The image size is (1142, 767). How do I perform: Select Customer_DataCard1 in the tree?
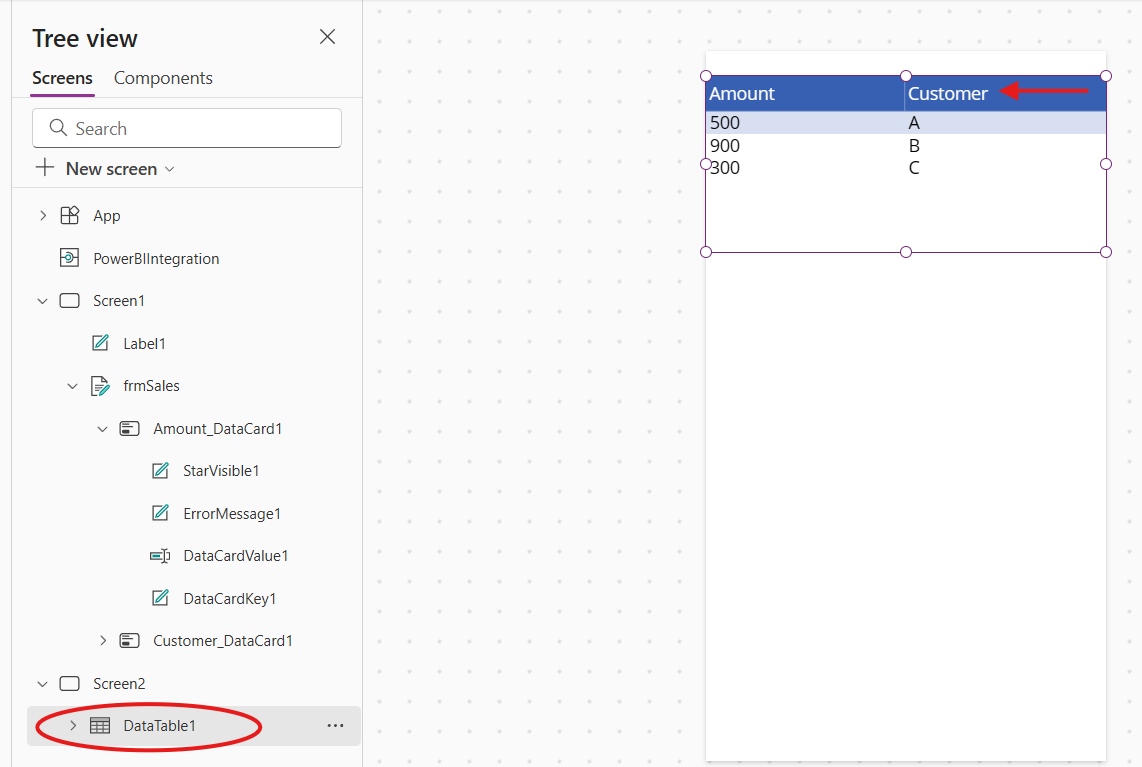[x=223, y=641]
